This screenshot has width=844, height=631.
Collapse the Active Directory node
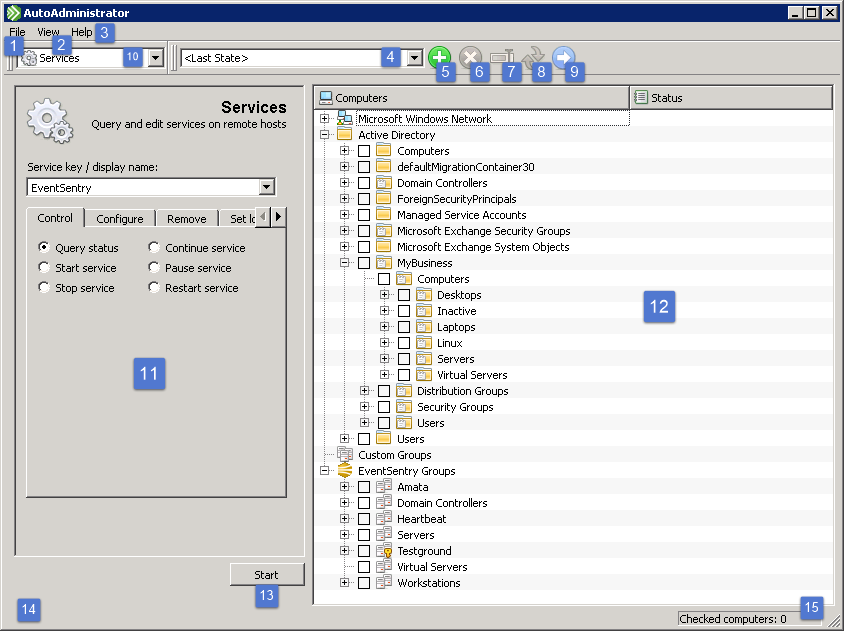point(324,135)
